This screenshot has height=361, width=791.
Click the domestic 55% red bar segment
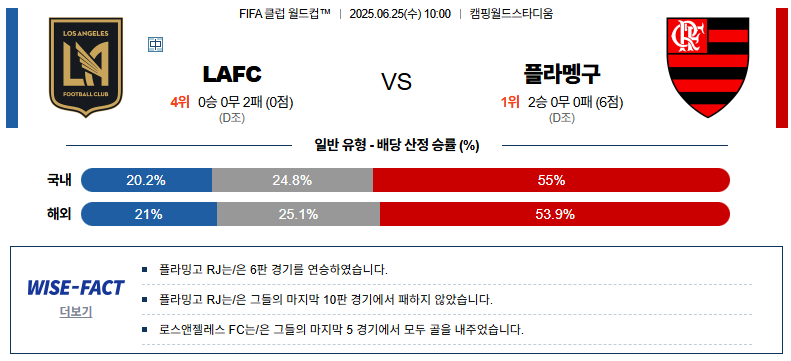[551, 180]
